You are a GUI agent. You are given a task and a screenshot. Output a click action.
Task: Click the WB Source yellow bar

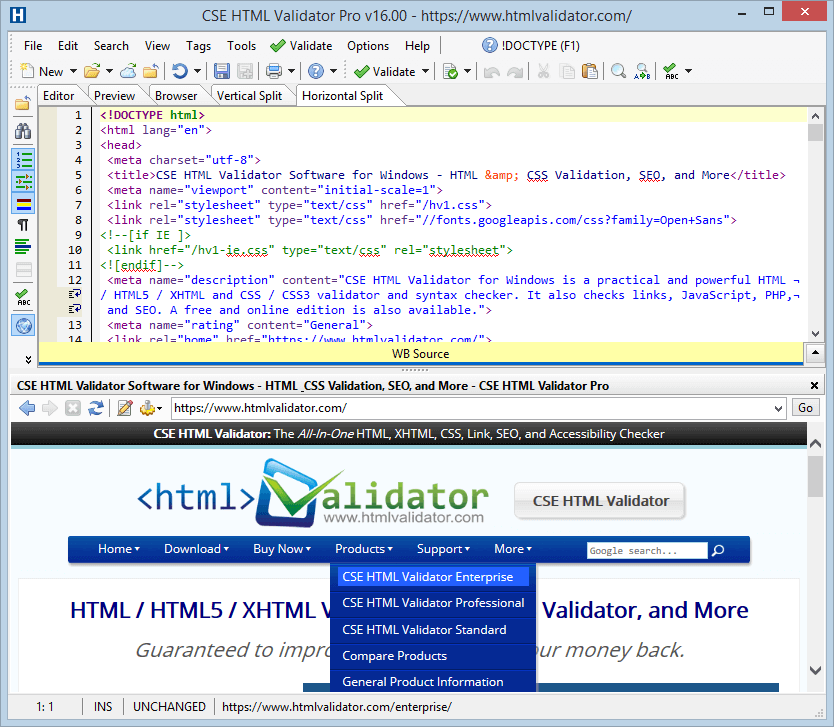(x=420, y=354)
